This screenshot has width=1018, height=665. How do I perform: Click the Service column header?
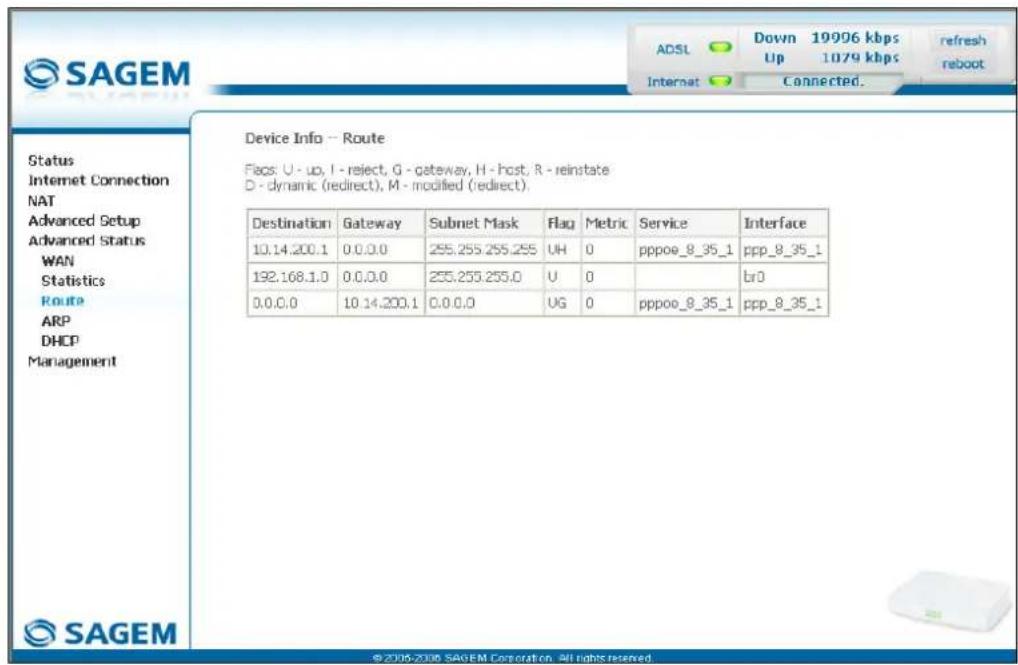687,223
